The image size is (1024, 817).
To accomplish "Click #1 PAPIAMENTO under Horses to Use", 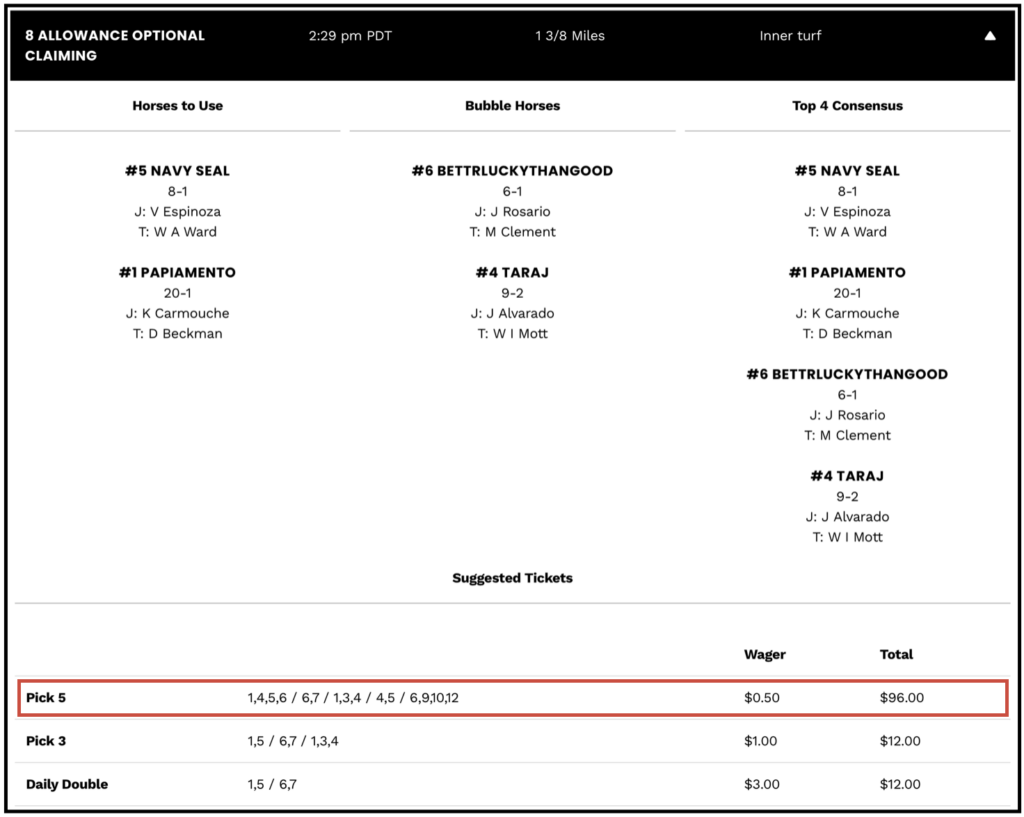I will click(x=178, y=273).
